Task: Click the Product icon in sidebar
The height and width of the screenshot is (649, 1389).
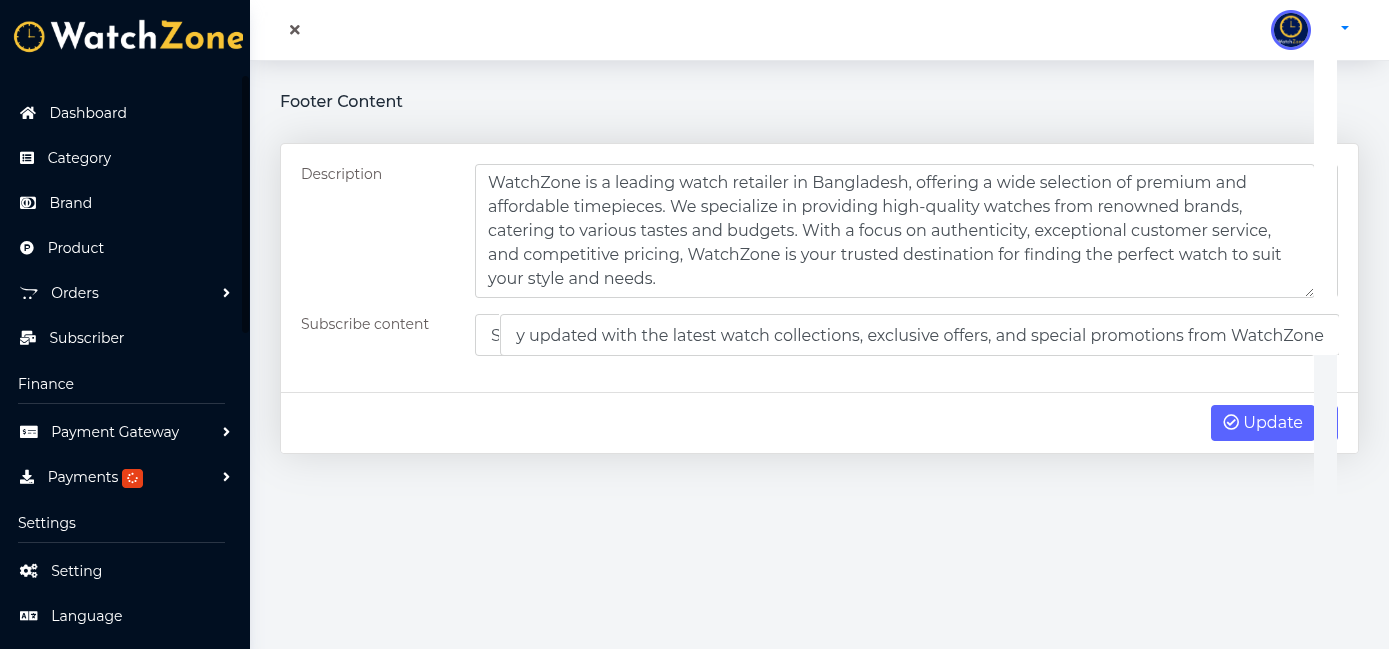Action: (x=27, y=248)
